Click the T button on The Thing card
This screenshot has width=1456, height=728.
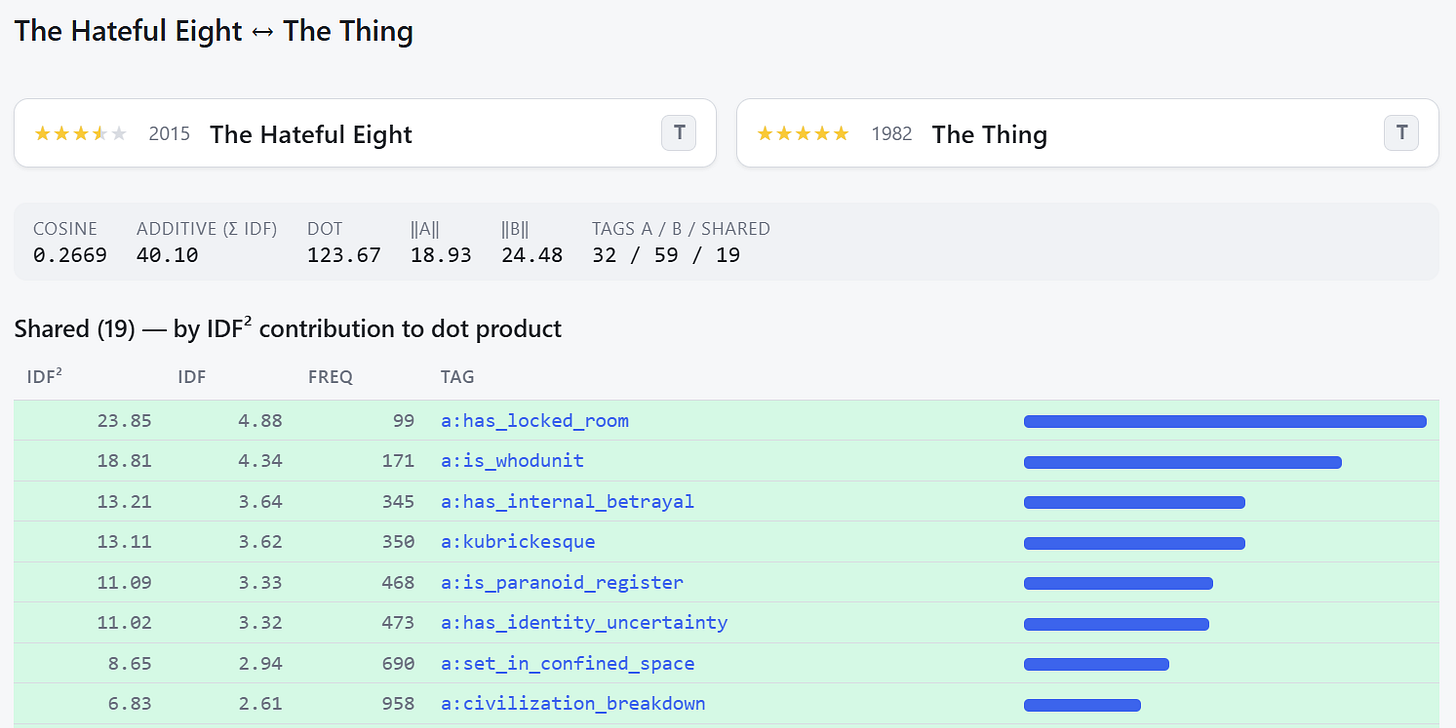click(1401, 133)
